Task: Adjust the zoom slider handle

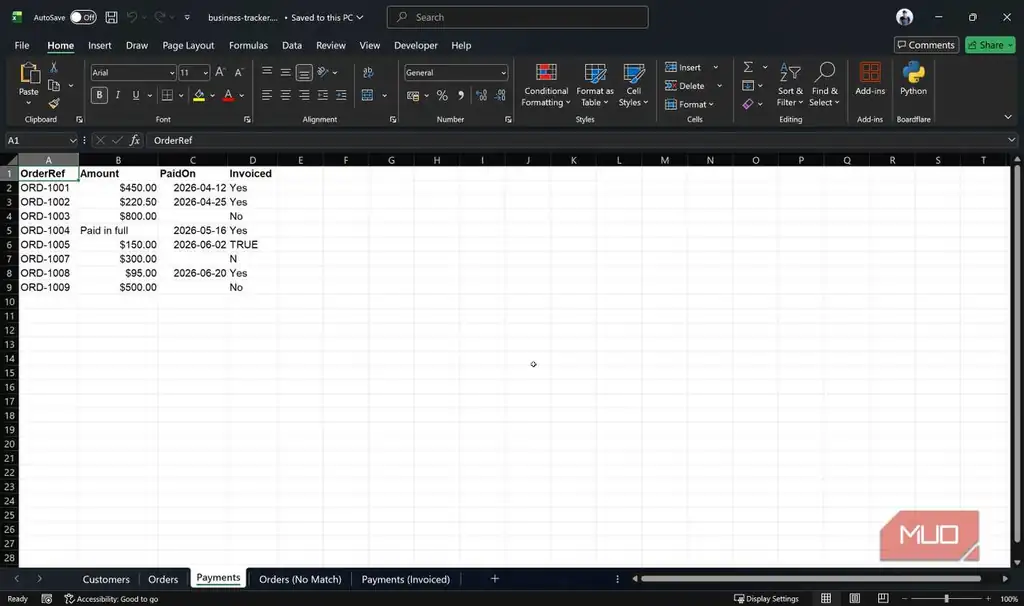Action: pyautogui.click(x=946, y=598)
